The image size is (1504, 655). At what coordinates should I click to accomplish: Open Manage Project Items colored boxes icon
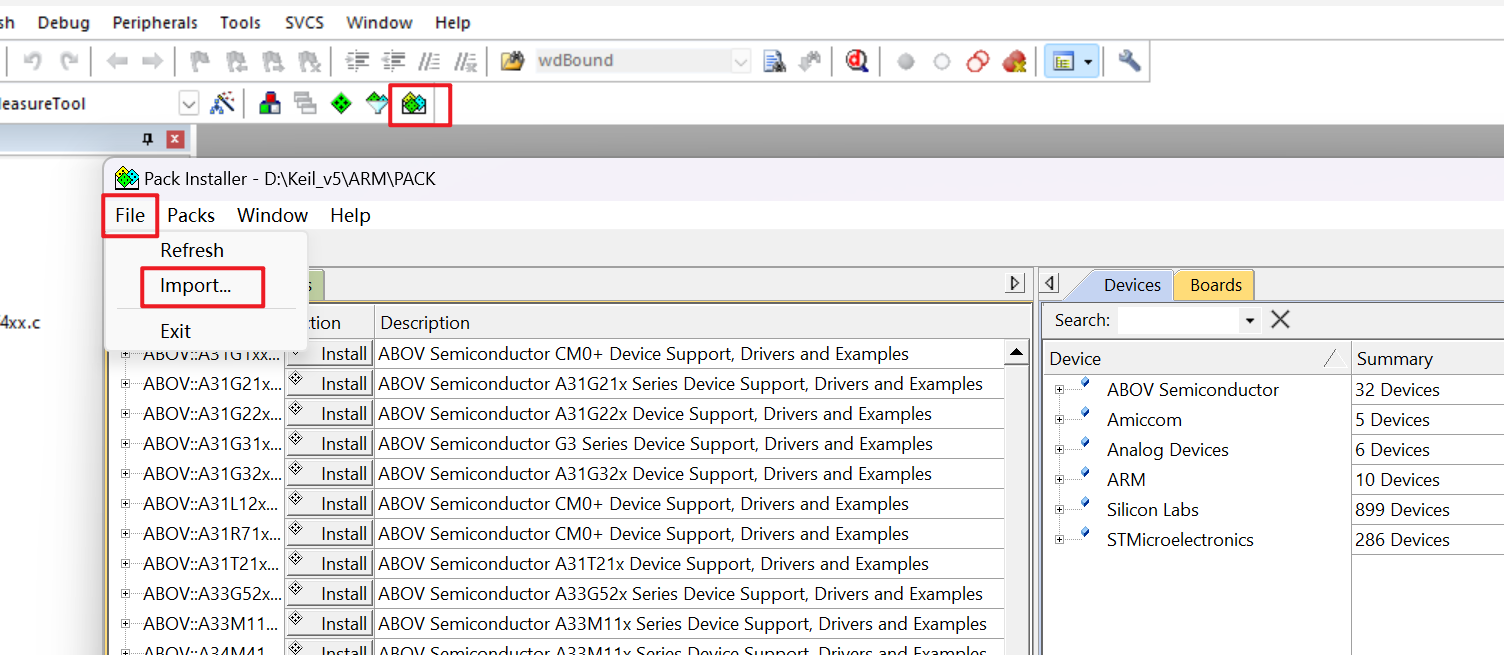pos(269,104)
